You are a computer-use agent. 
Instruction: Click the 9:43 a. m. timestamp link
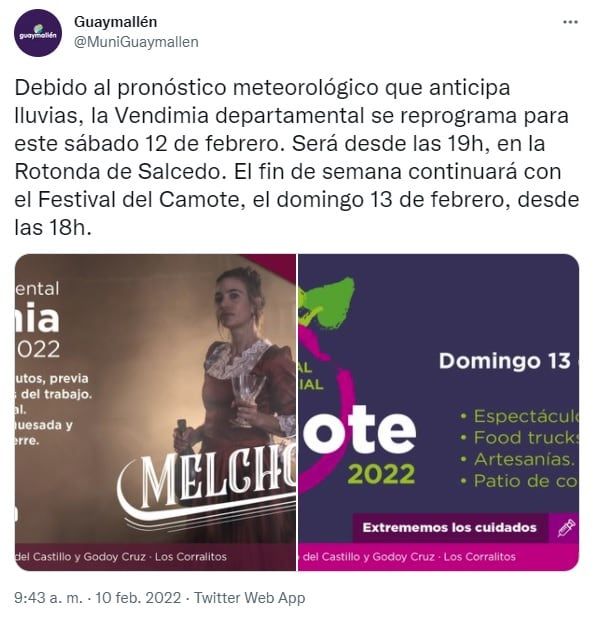pos(49,598)
